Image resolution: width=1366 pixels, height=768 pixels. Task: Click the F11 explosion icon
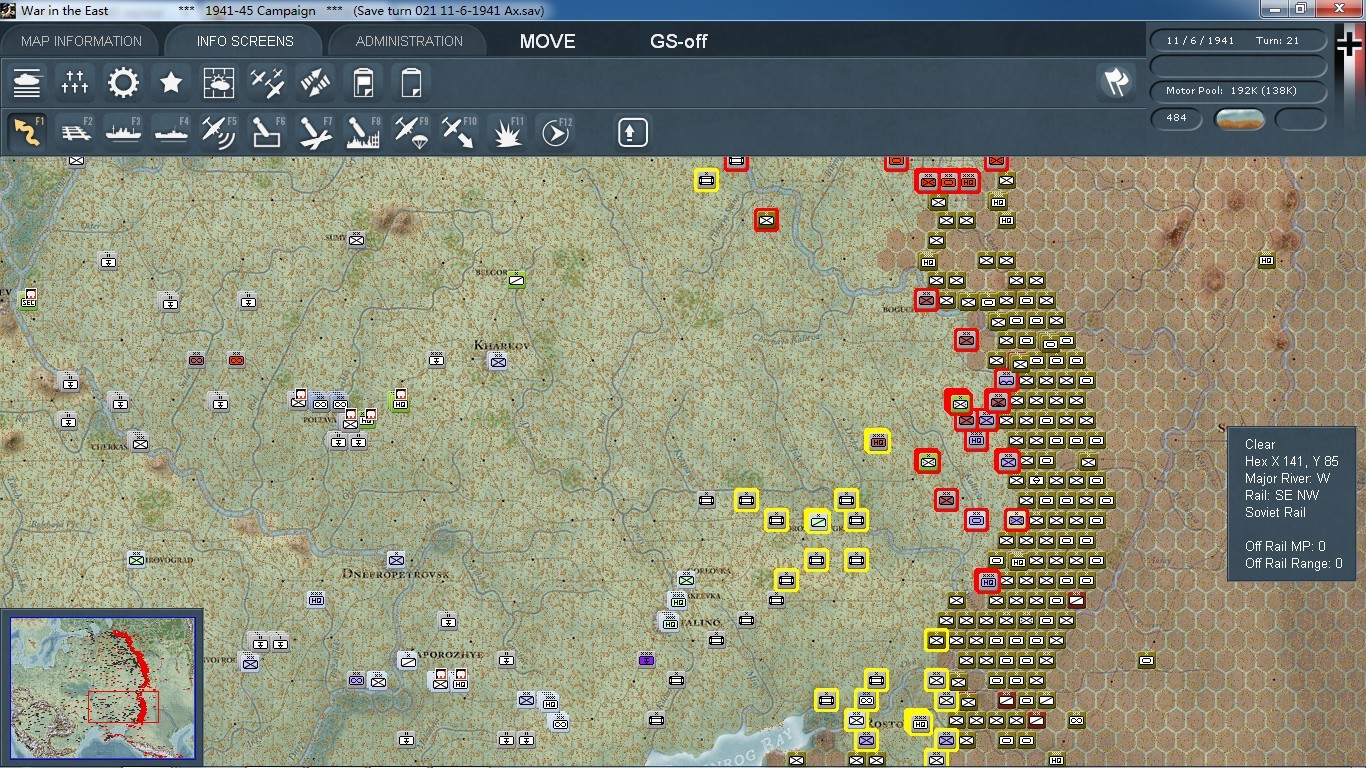[x=508, y=132]
